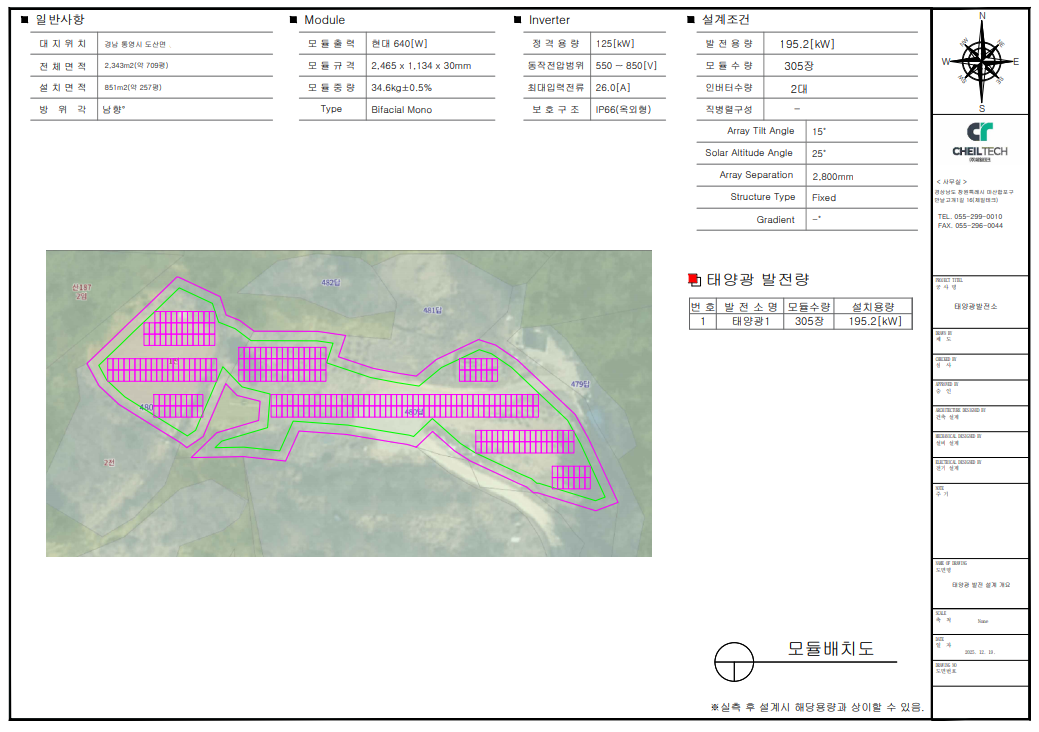Select the small bottom-right solar panel array
The height and width of the screenshot is (732, 1039).
coord(571,477)
